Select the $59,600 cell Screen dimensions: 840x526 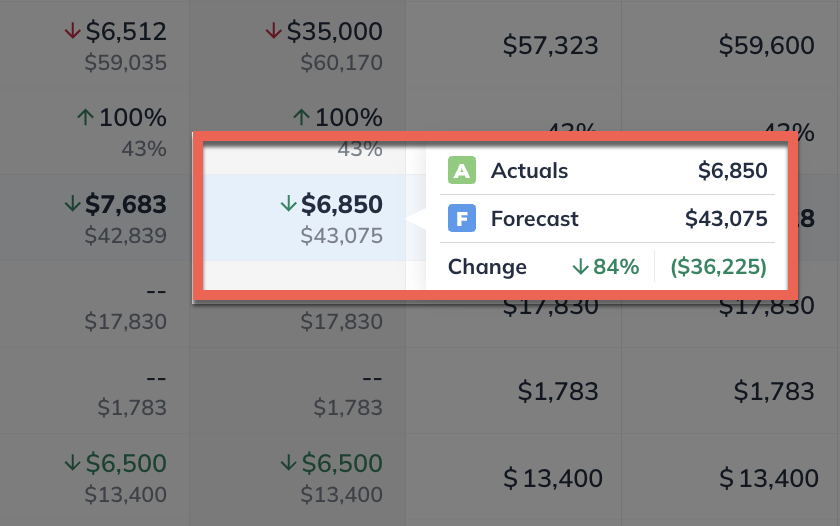click(x=766, y=45)
